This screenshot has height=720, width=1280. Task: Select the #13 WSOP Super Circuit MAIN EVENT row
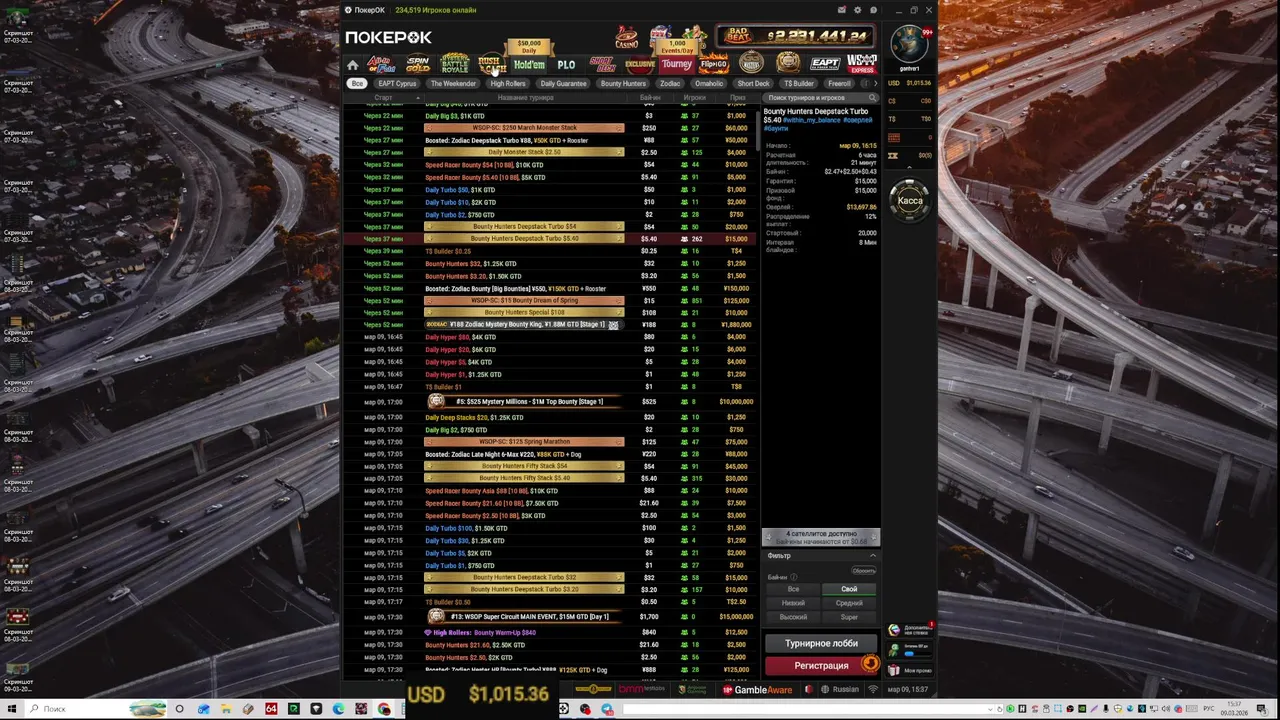coord(552,617)
